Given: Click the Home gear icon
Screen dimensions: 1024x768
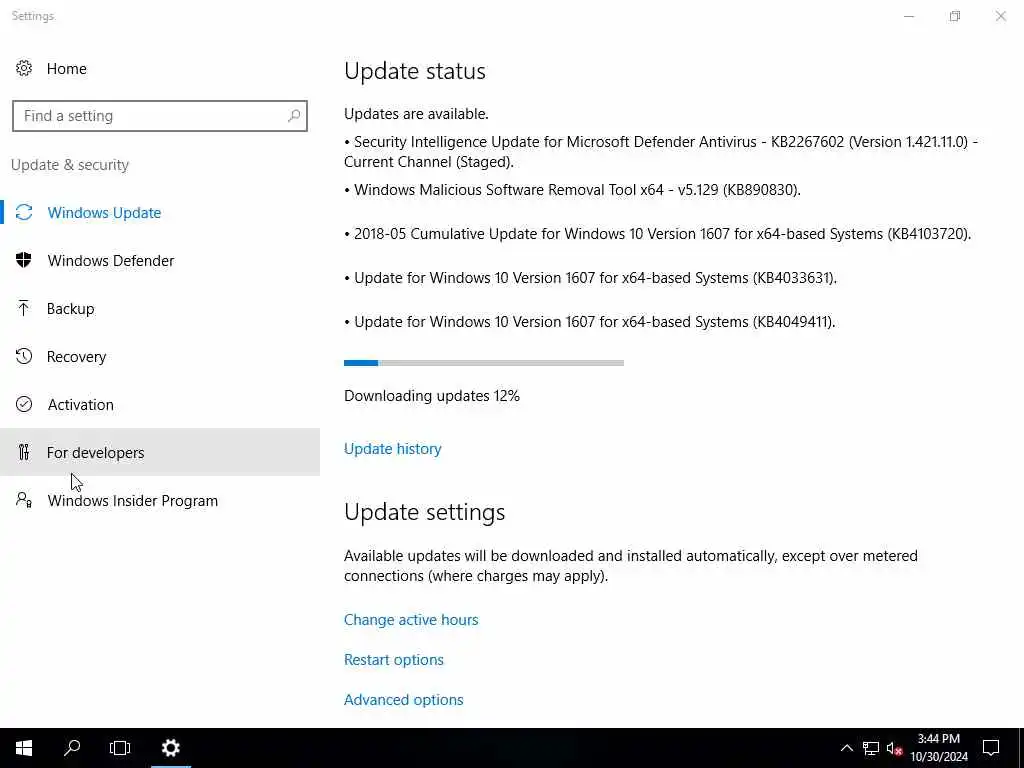Looking at the screenshot, I should pos(24,69).
